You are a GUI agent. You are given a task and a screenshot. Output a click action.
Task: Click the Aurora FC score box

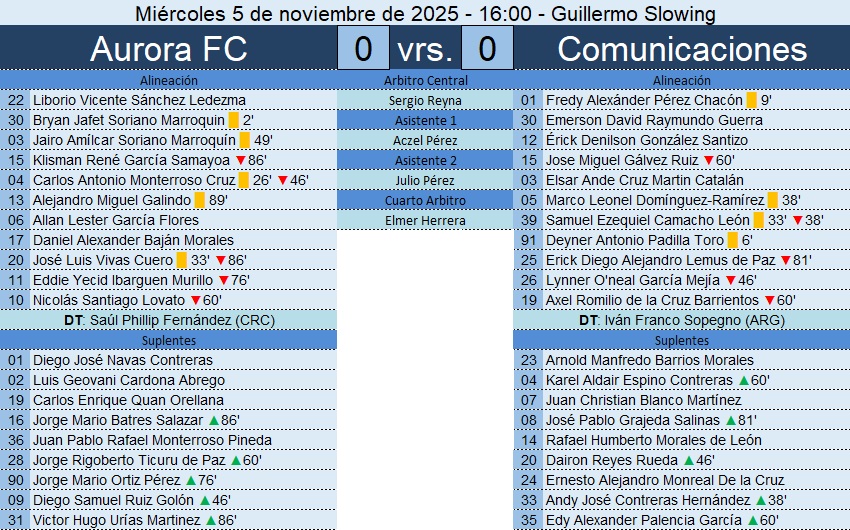[x=363, y=49]
